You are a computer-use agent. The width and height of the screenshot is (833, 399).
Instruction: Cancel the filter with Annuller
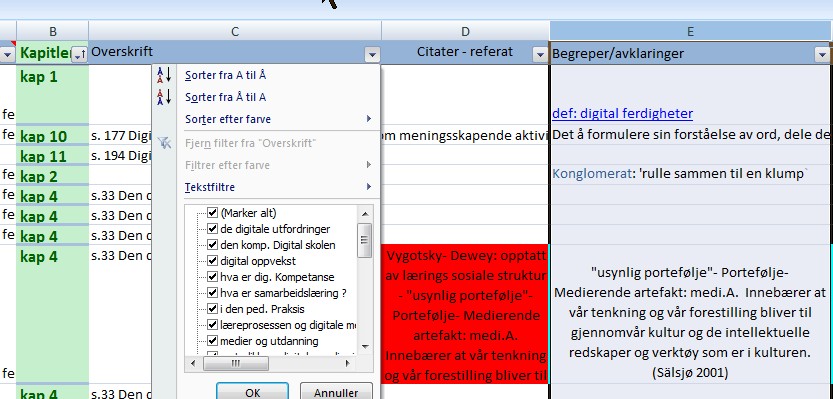336,392
